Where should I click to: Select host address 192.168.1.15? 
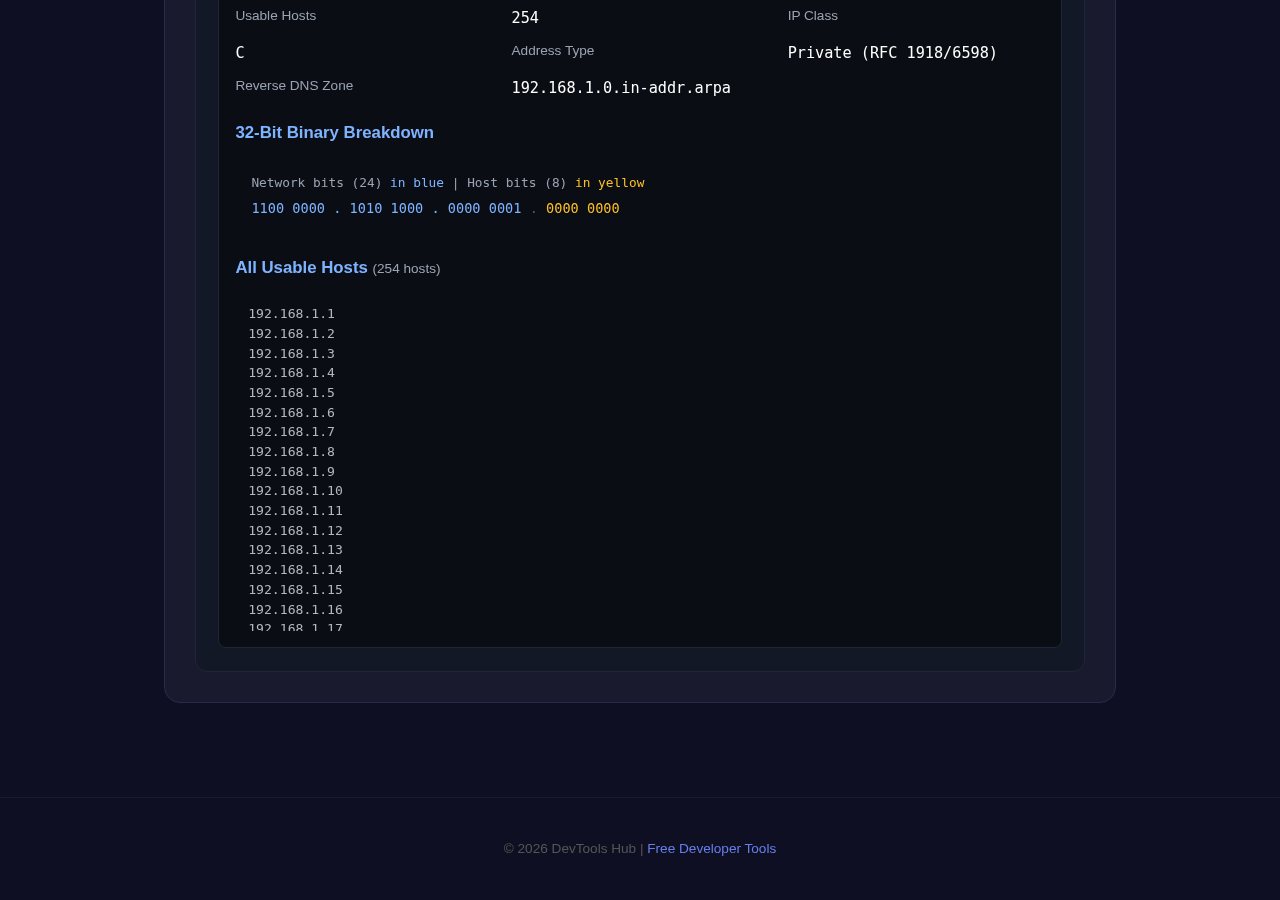click(x=295, y=590)
